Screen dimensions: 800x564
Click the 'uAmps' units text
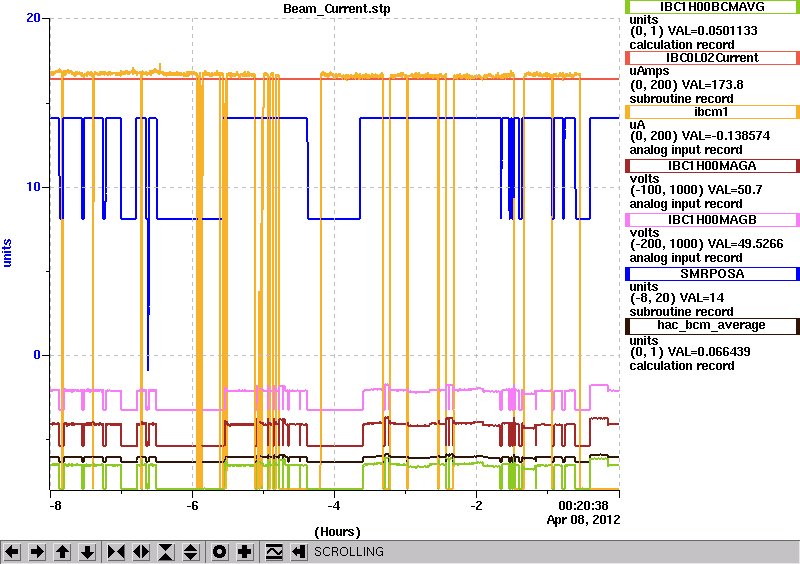click(x=649, y=71)
